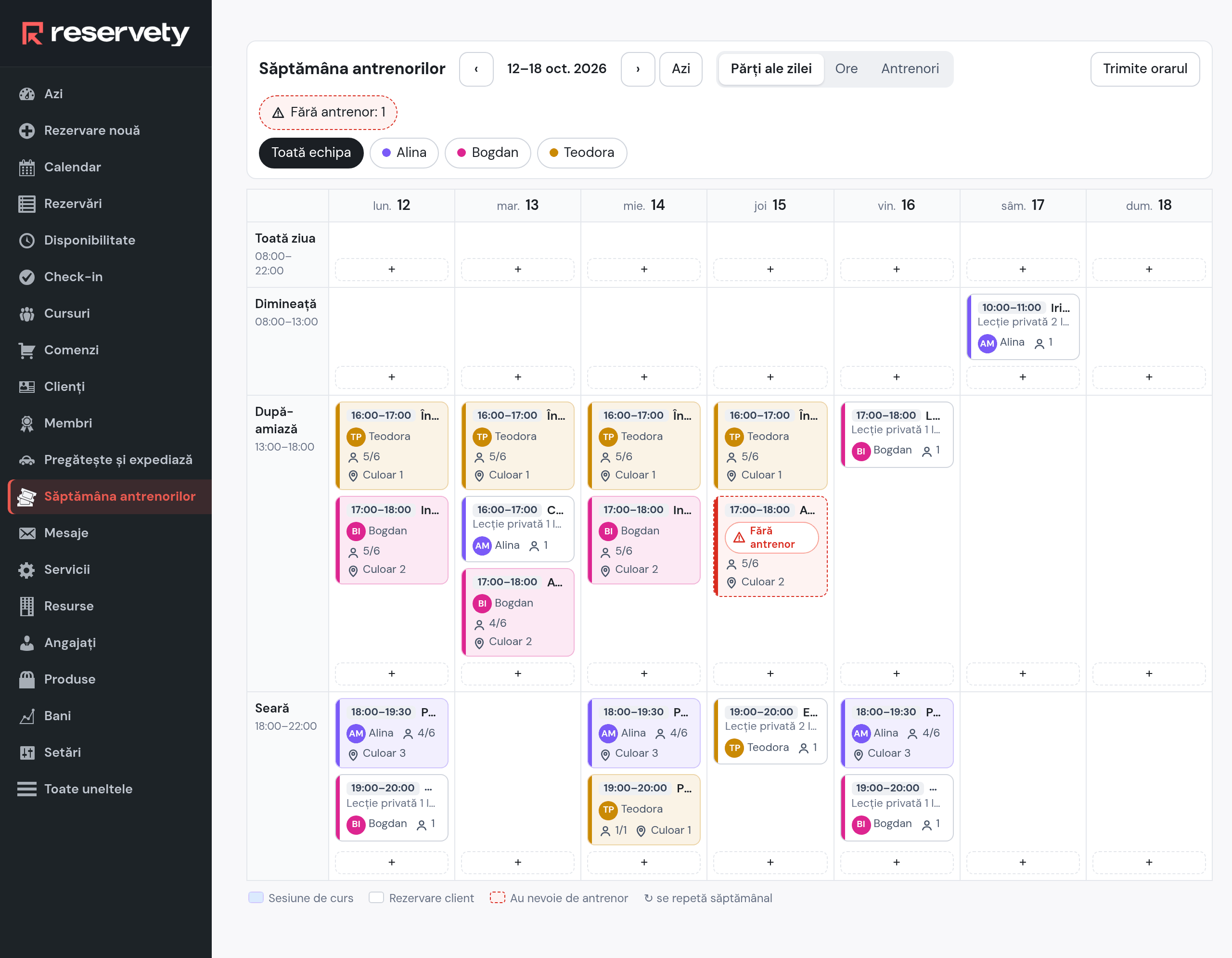Switch to Antrenori view
Image resolution: width=1232 pixels, height=958 pixels.
910,69
